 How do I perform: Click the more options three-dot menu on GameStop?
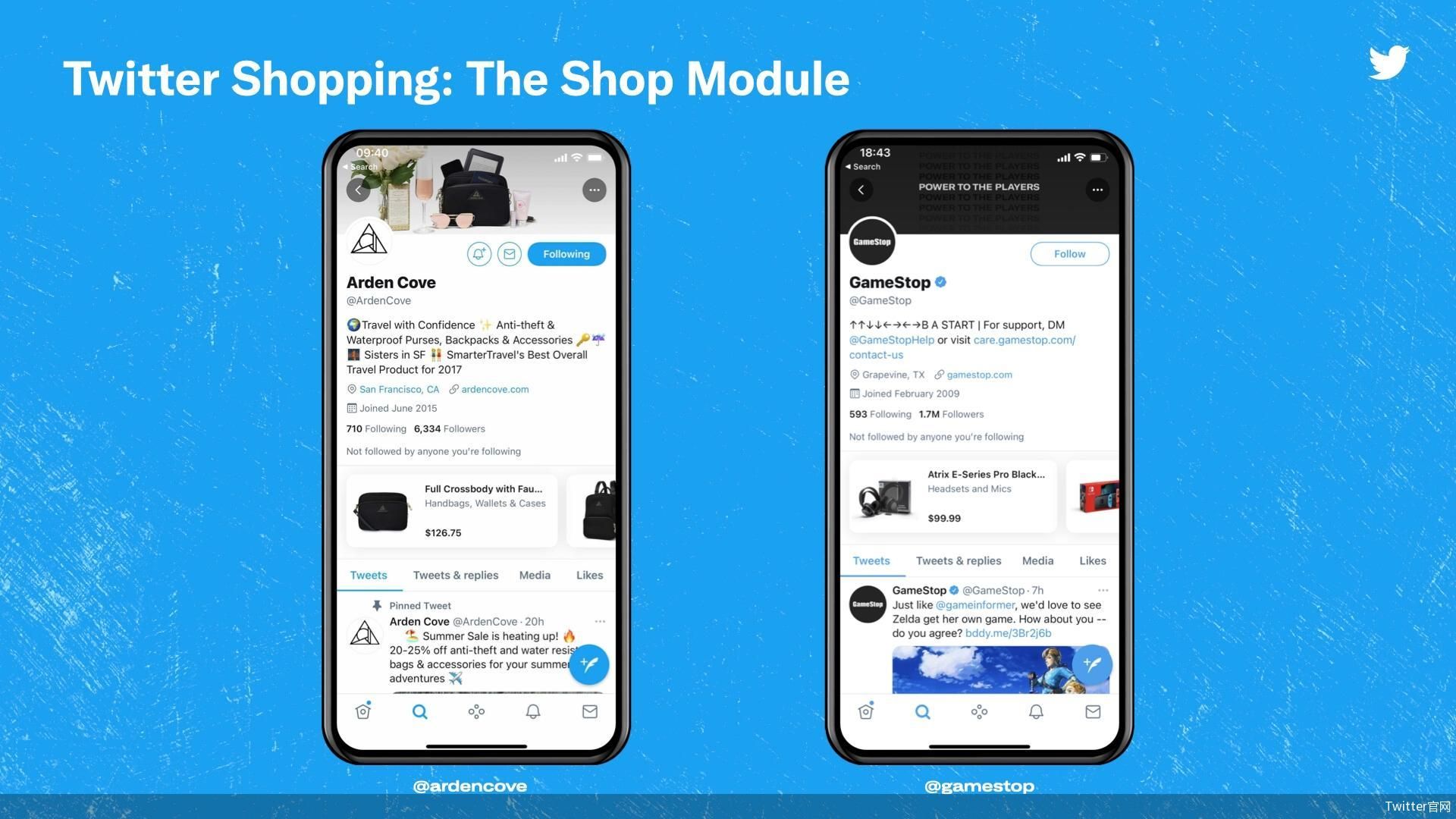(1097, 189)
